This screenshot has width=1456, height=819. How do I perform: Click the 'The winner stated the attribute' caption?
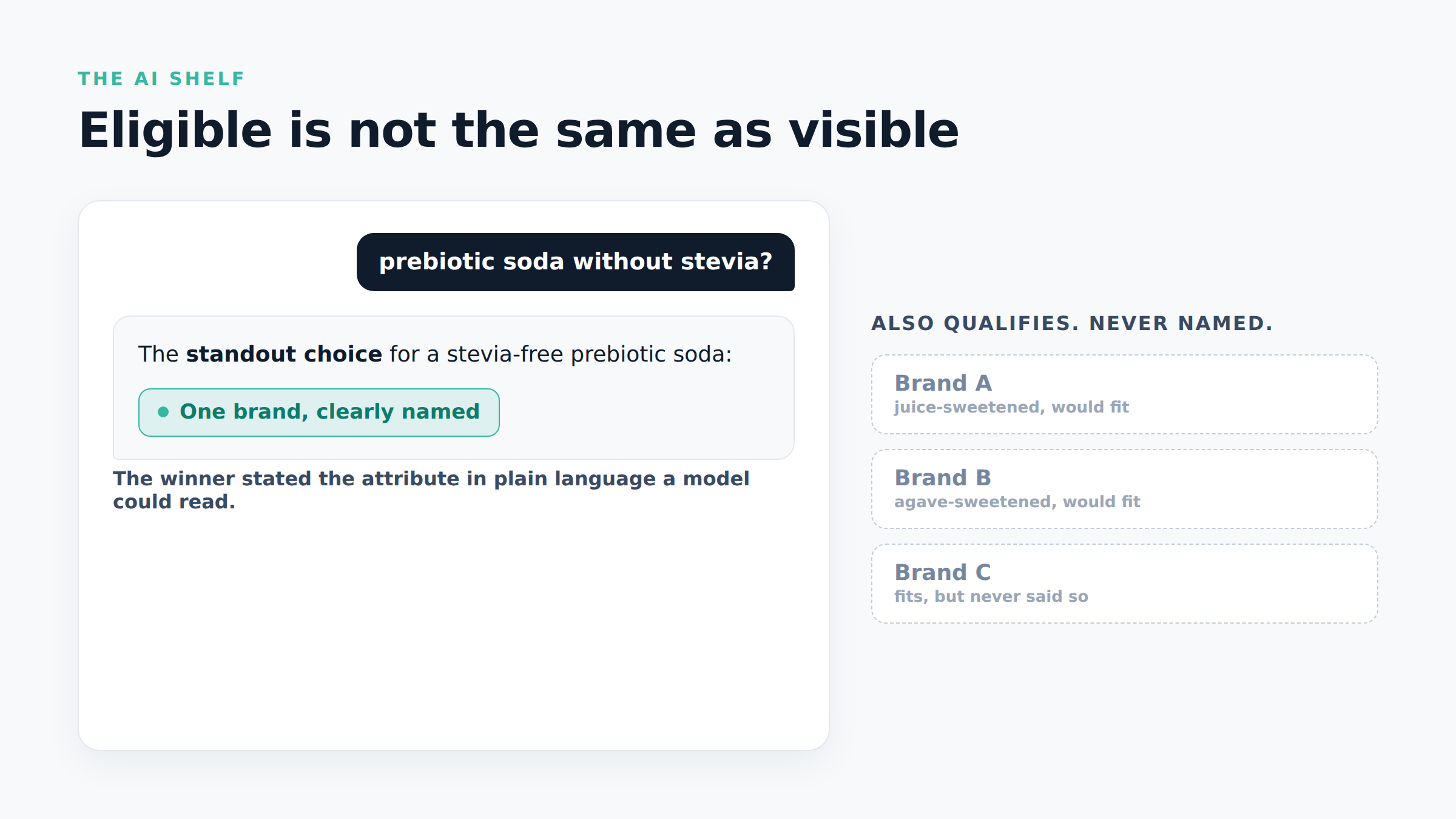click(431, 490)
